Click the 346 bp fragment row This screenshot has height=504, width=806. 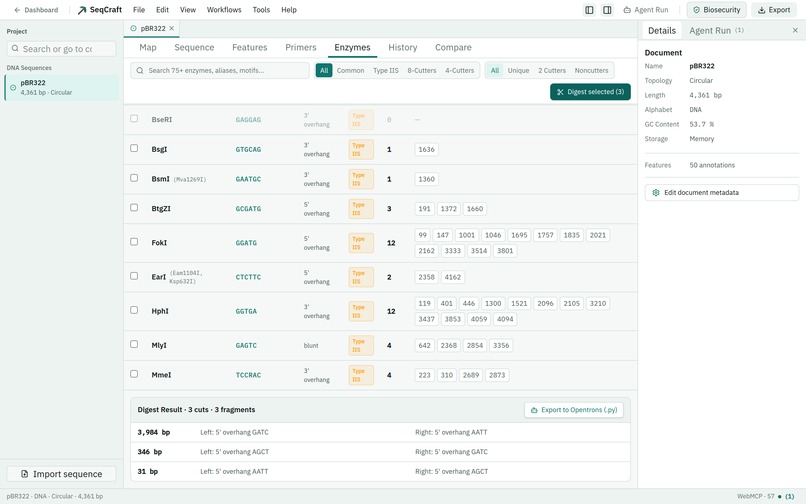coord(380,452)
